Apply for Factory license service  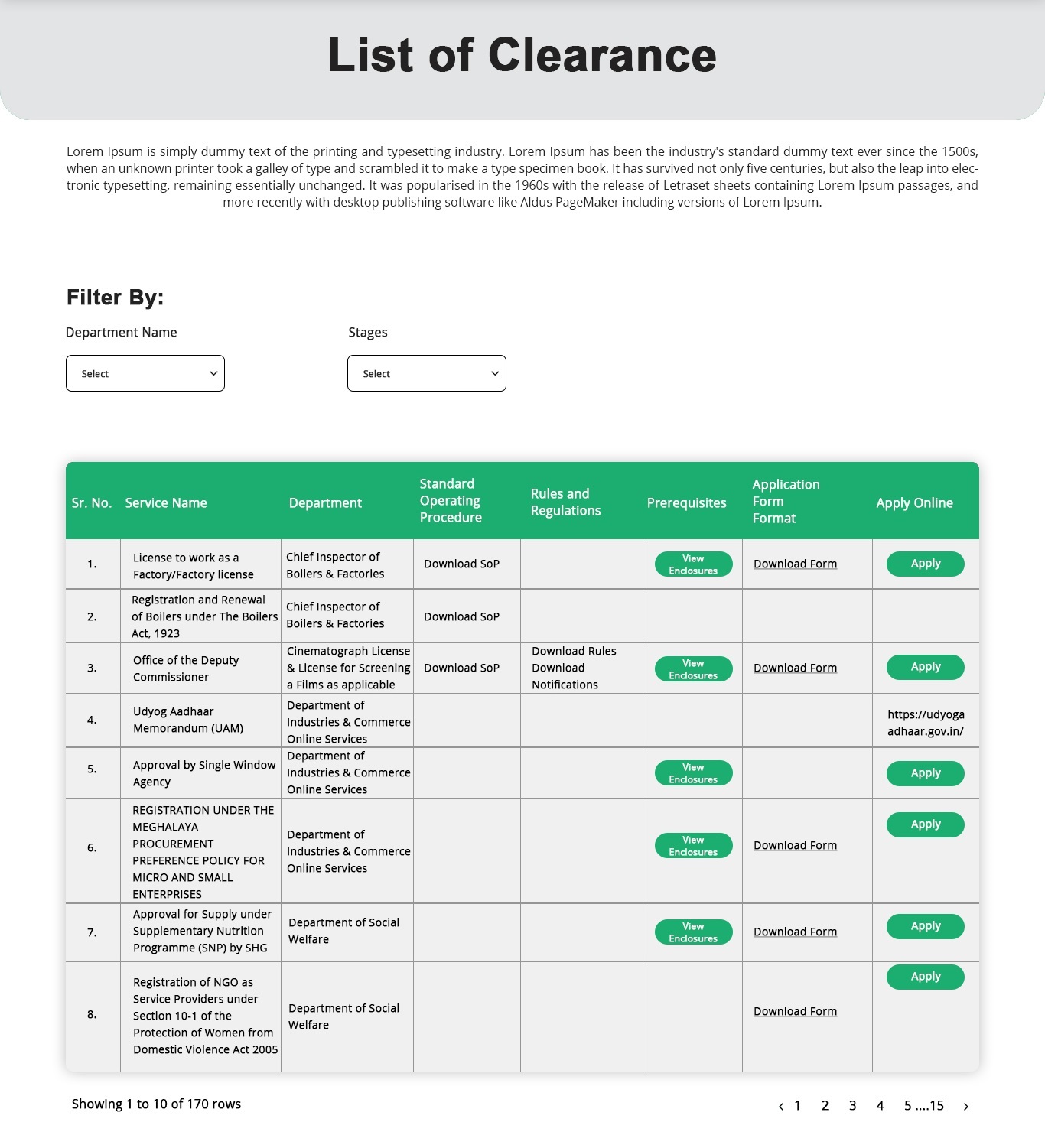coord(925,564)
